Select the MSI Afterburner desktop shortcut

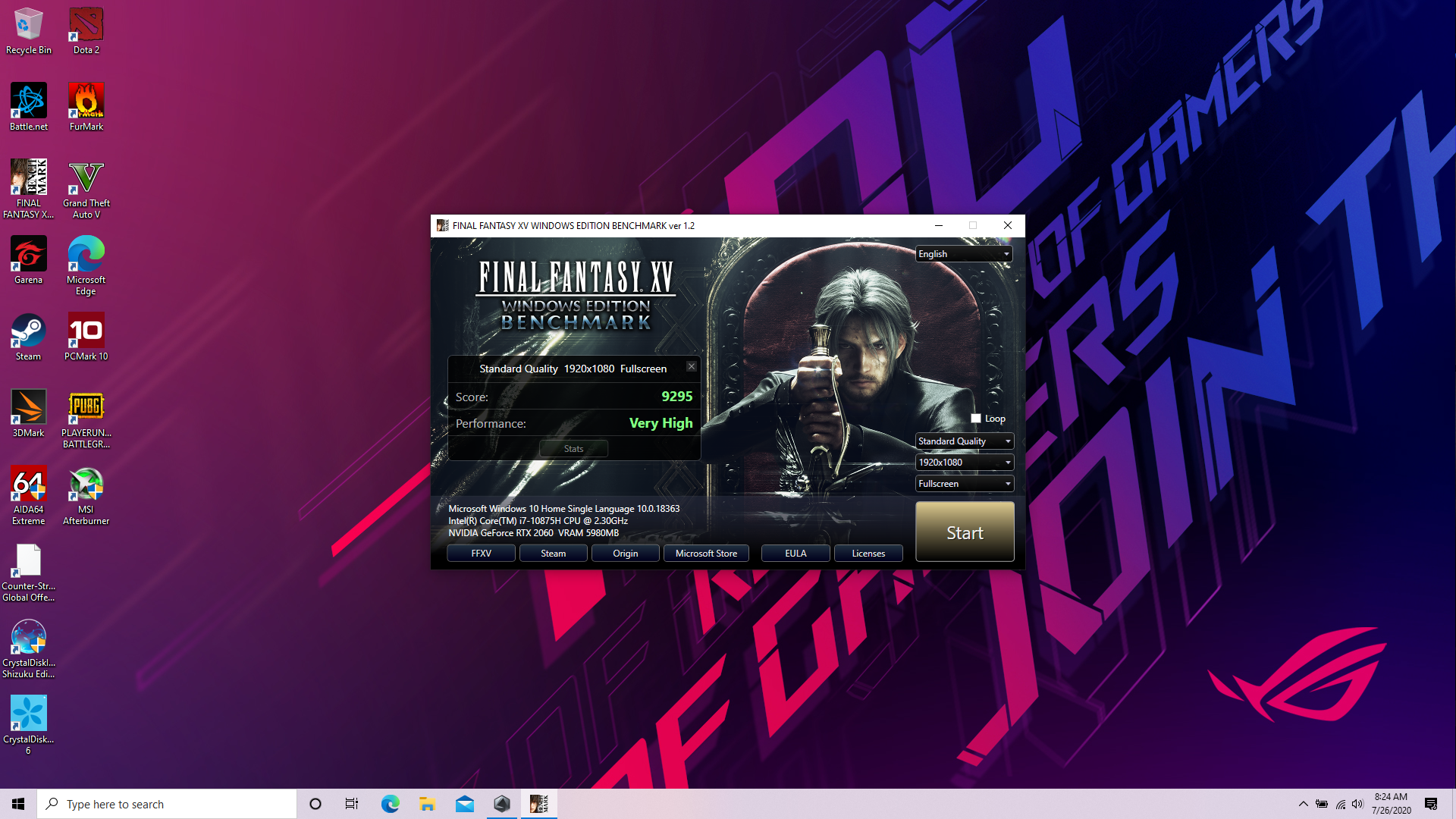(86, 496)
